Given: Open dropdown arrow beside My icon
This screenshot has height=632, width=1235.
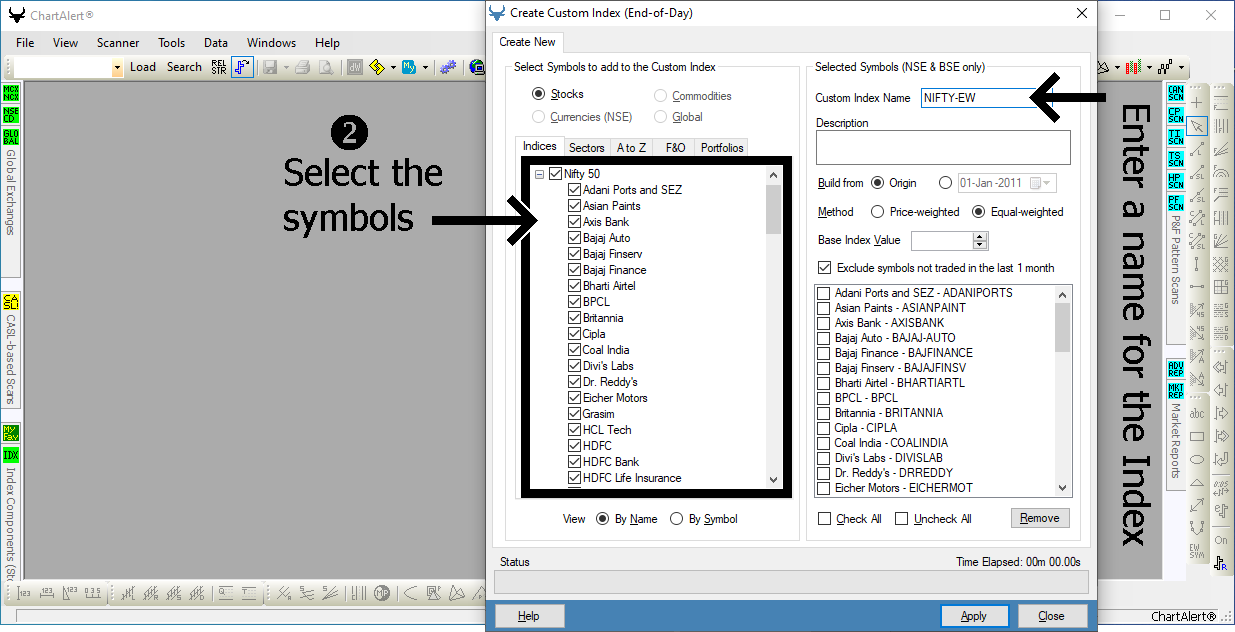Looking at the screenshot, I should (x=425, y=67).
